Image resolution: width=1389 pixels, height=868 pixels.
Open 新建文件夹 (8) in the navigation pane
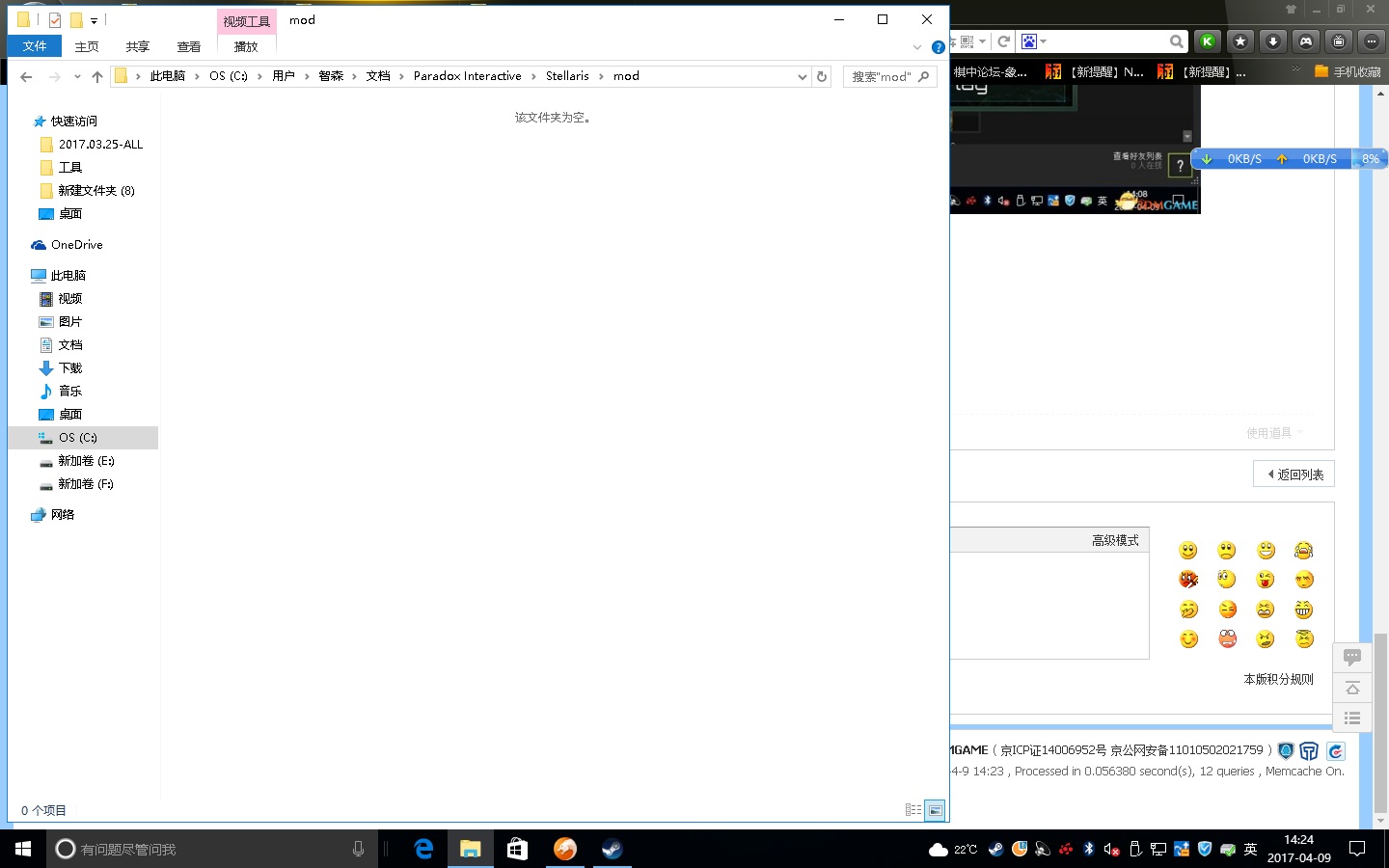96,191
